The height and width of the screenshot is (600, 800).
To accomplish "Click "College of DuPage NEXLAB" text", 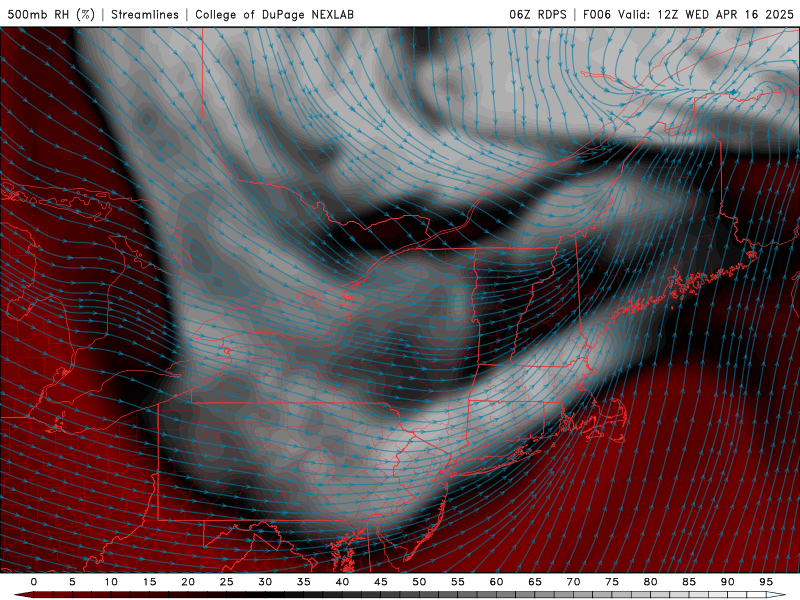I will tap(274, 14).
